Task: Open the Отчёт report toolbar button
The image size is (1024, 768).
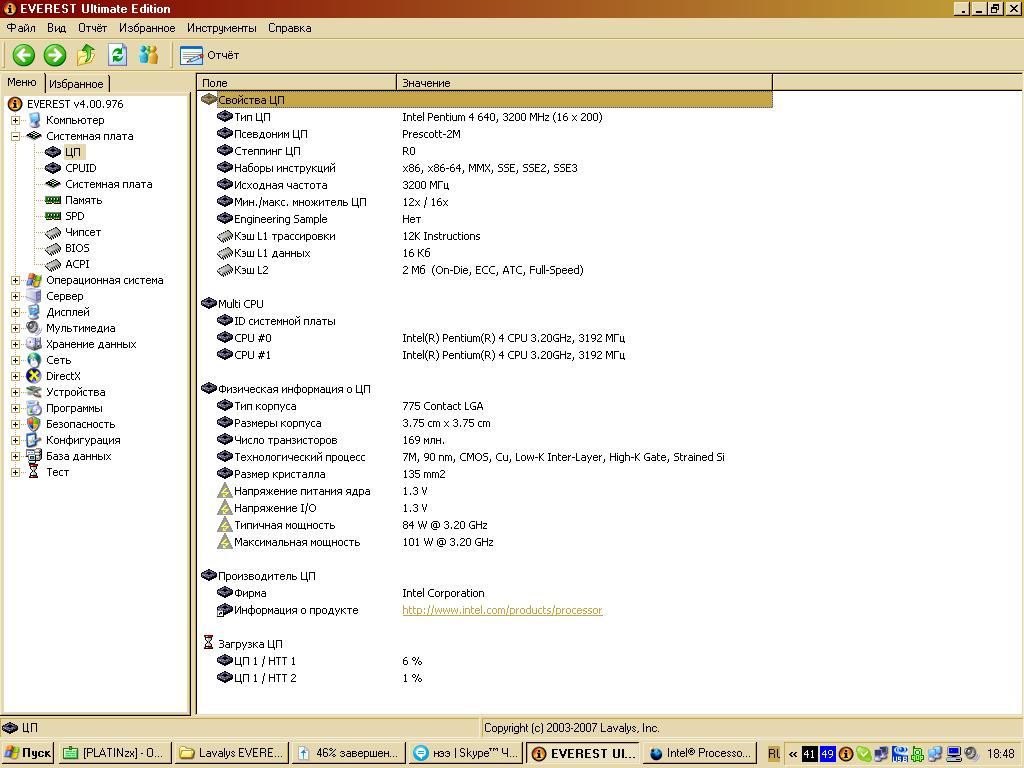Action: tap(210, 56)
